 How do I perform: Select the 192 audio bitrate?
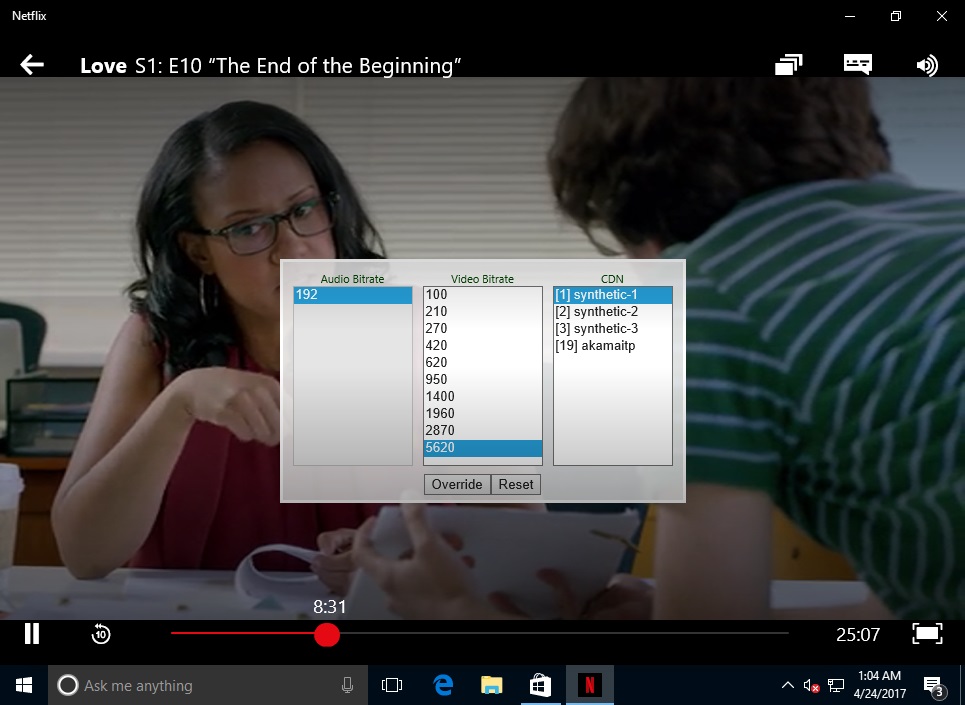(353, 295)
